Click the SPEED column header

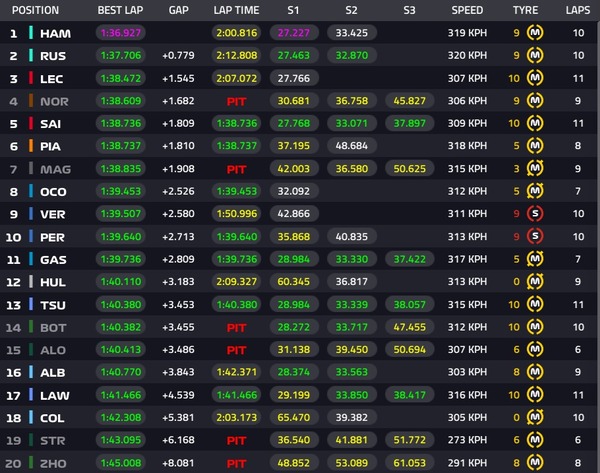tap(467, 10)
